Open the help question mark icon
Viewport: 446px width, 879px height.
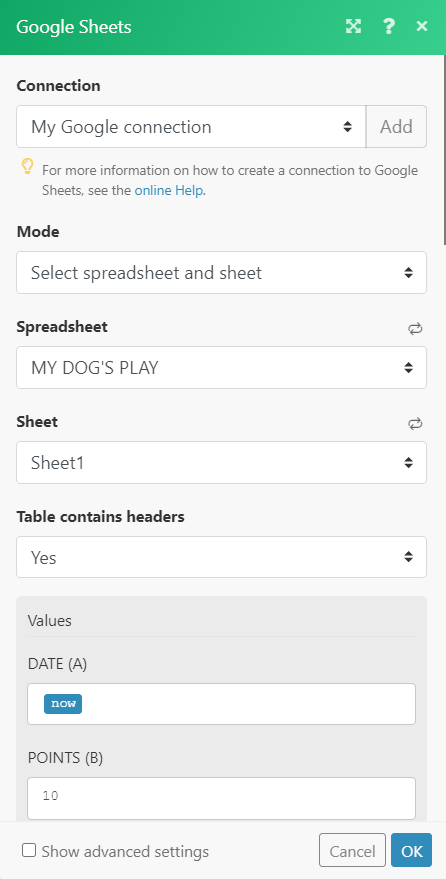point(388,26)
